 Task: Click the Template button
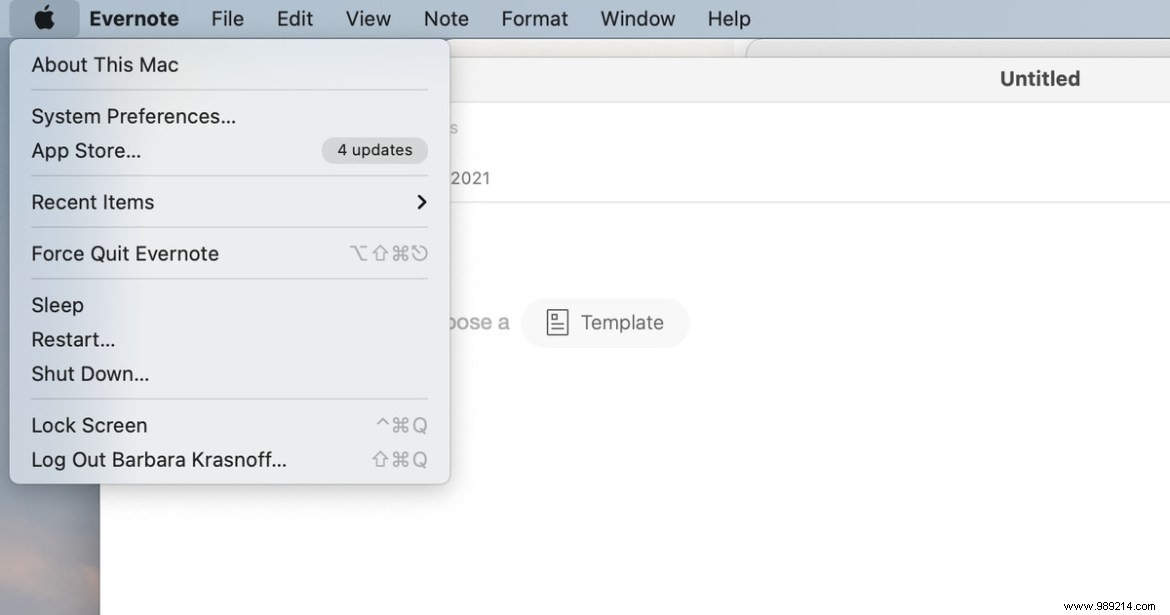tap(605, 322)
